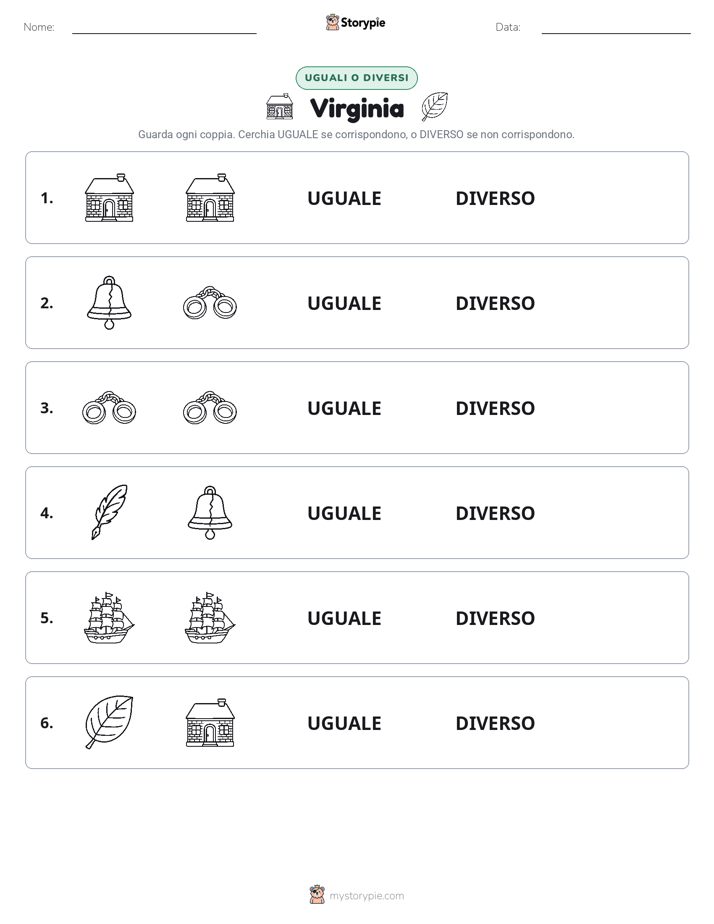Screen dimensions: 714x924
Task: Select DIVERSO for row 4
Action: (495, 513)
